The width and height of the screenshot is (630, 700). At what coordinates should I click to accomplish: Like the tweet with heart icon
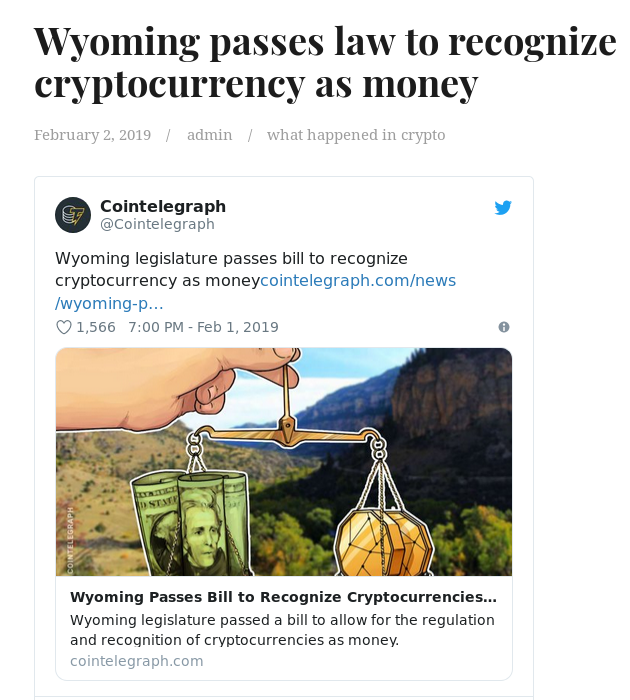(x=64, y=327)
